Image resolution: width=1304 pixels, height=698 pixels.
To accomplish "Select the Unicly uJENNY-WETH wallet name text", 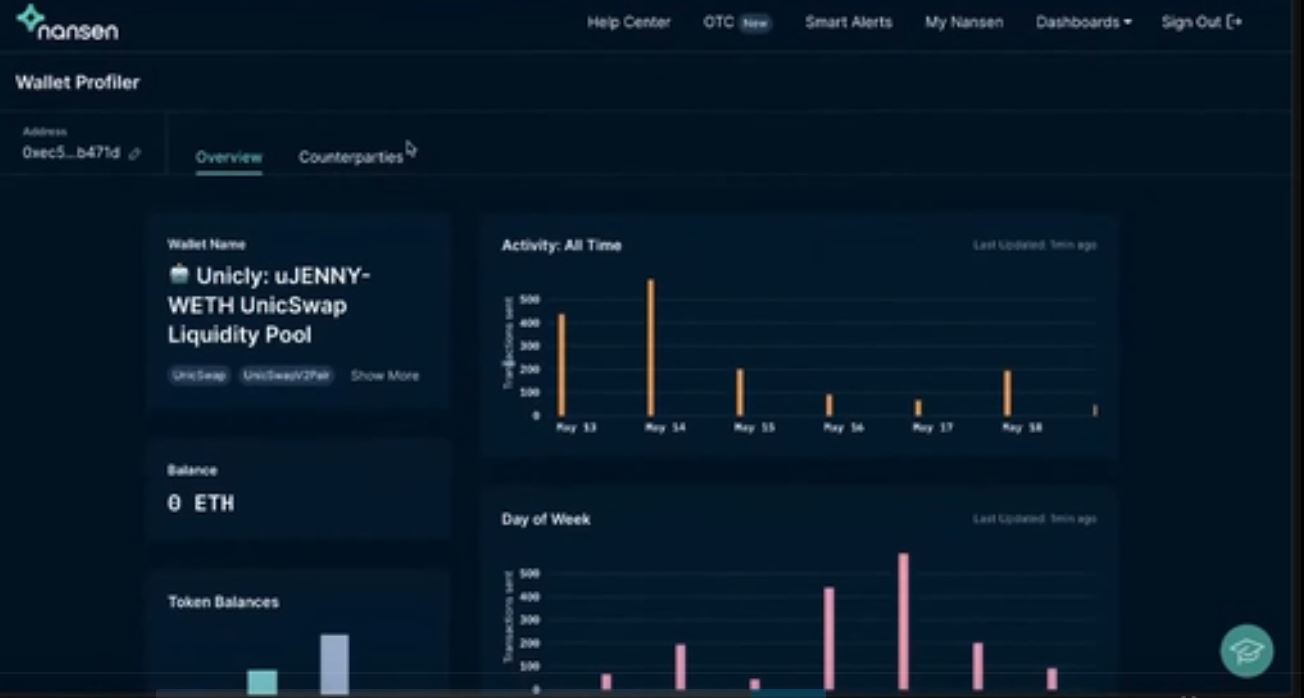I will [x=268, y=305].
